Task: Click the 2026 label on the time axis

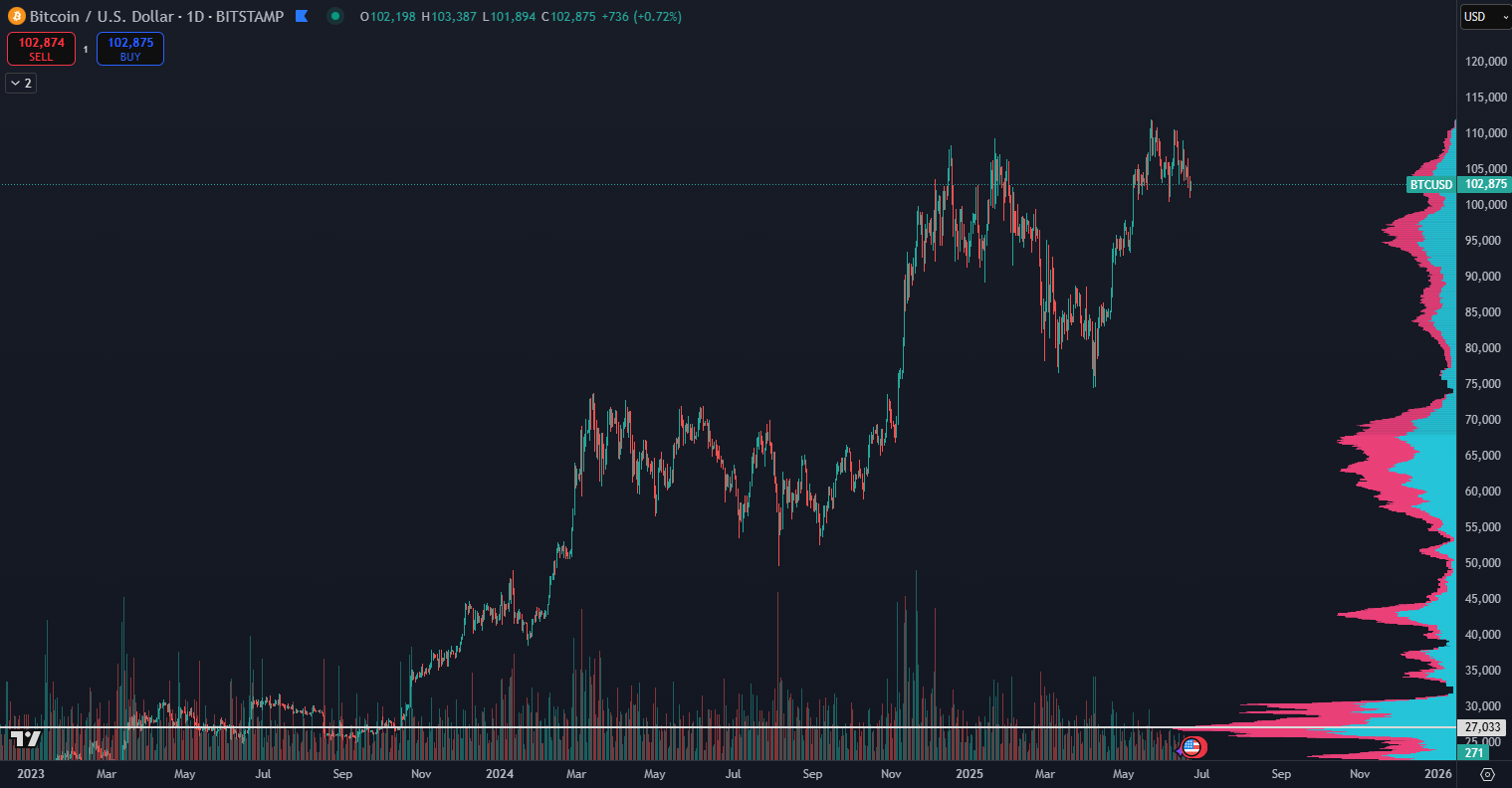Action: click(x=1437, y=773)
